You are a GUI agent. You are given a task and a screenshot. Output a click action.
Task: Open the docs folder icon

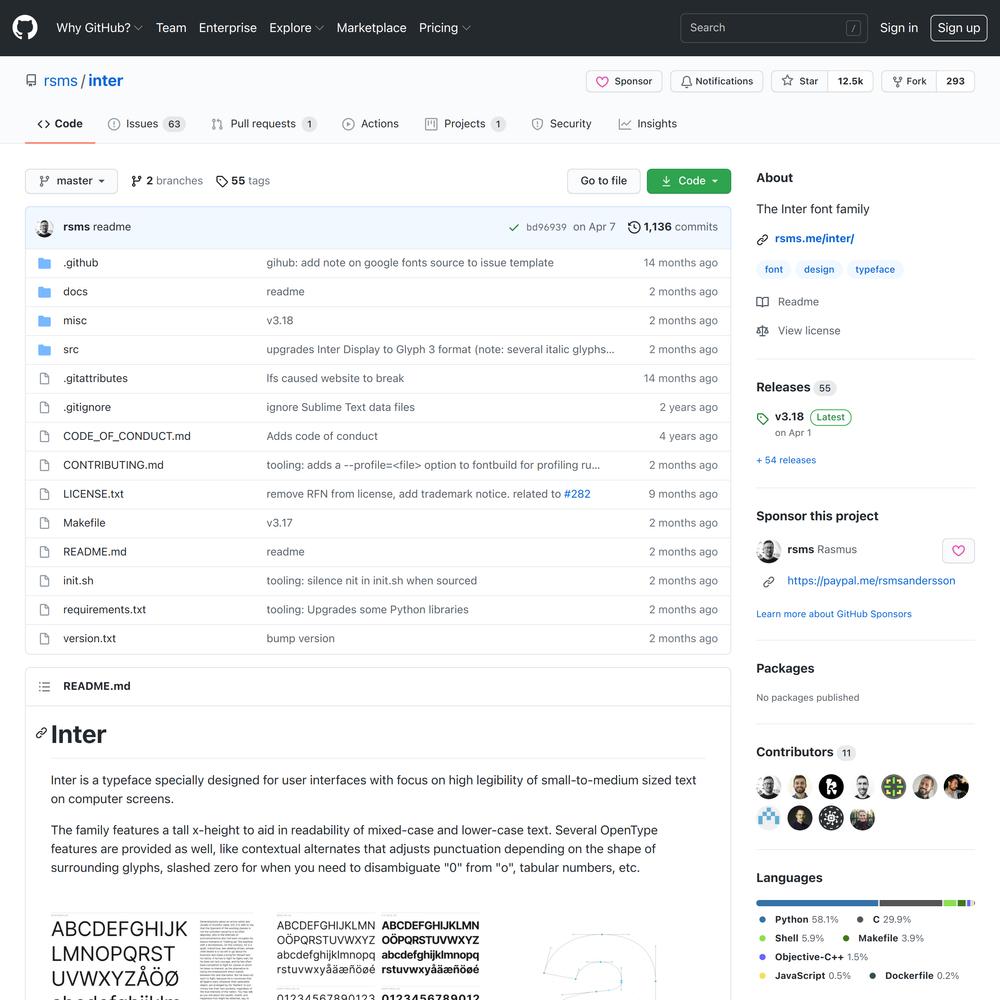coord(44,292)
